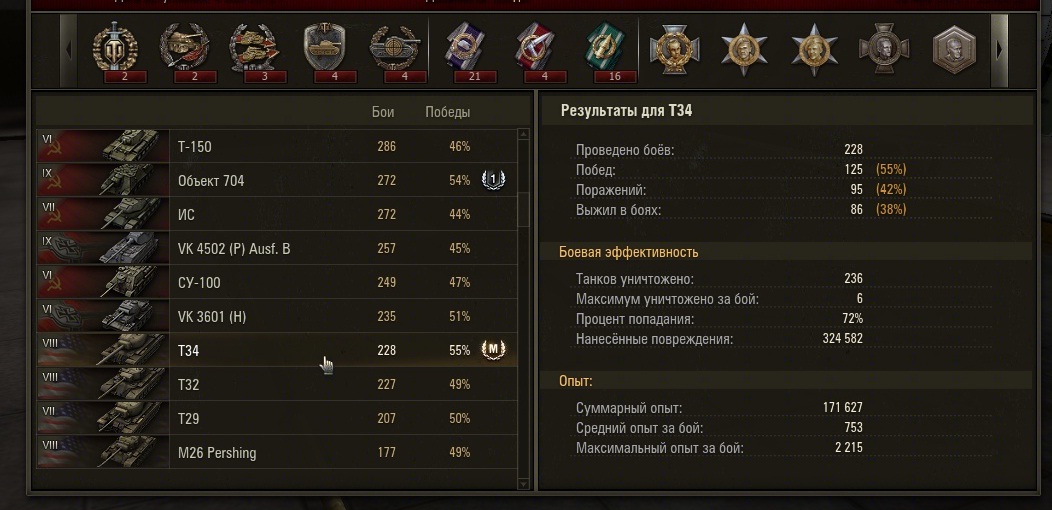Screen dimensions: 1052x510
Task: Sort the tank list by Победы column
Action: point(448,112)
